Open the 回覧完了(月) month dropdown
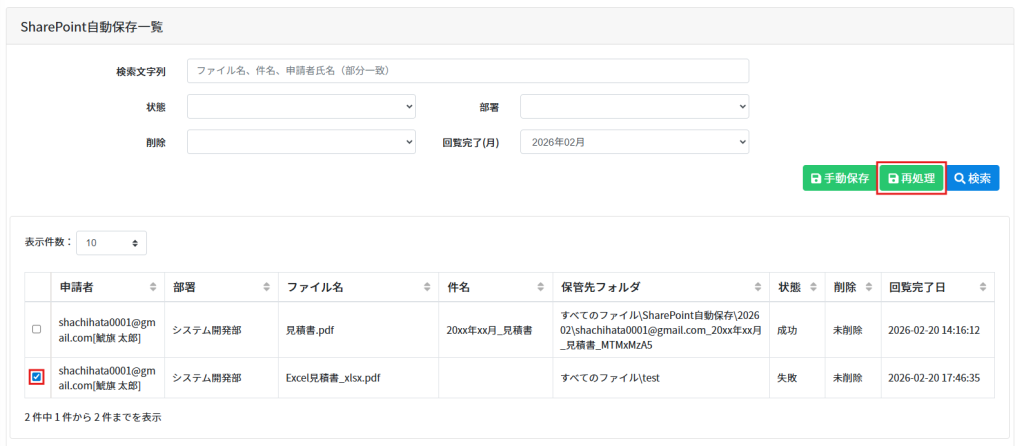1024x446 pixels. tap(634, 142)
